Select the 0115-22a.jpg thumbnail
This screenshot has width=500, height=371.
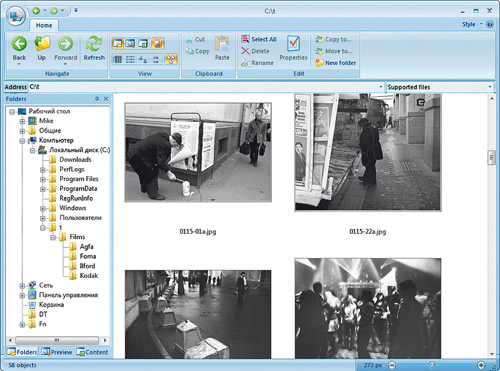[x=368, y=152]
